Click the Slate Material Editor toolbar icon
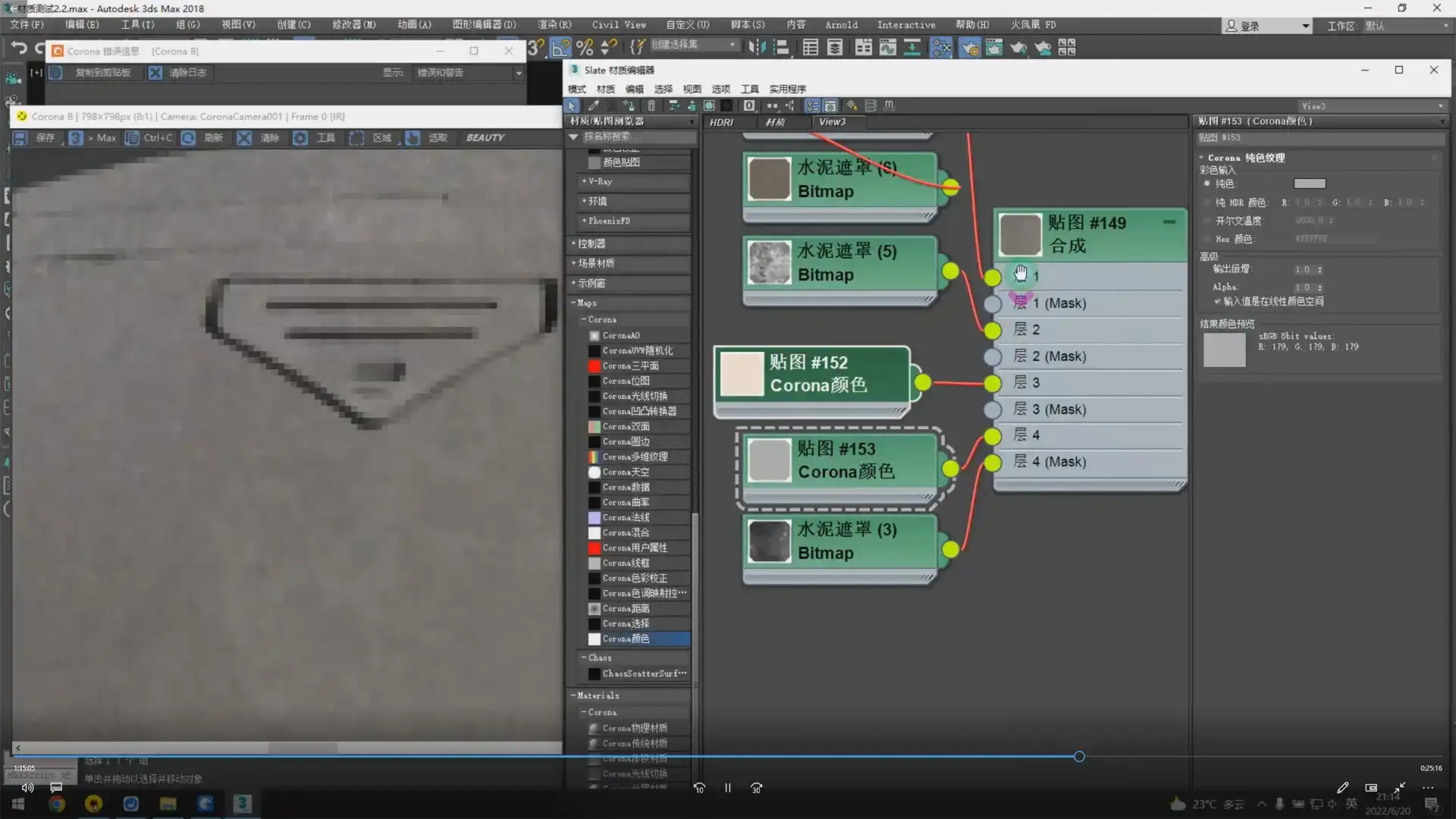 tap(941, 48)
